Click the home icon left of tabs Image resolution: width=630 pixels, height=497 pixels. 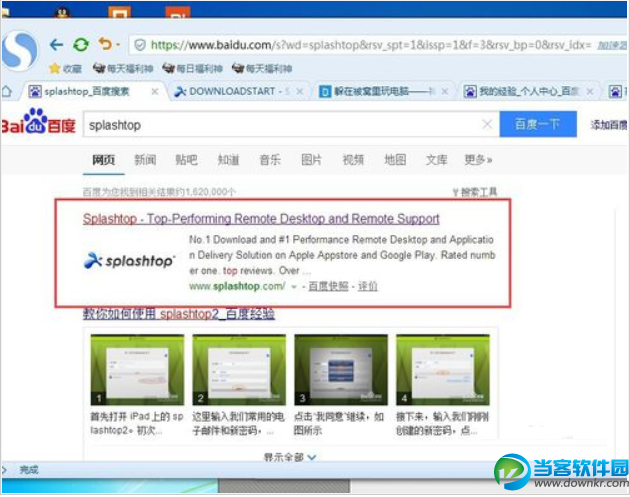(7, 92)
